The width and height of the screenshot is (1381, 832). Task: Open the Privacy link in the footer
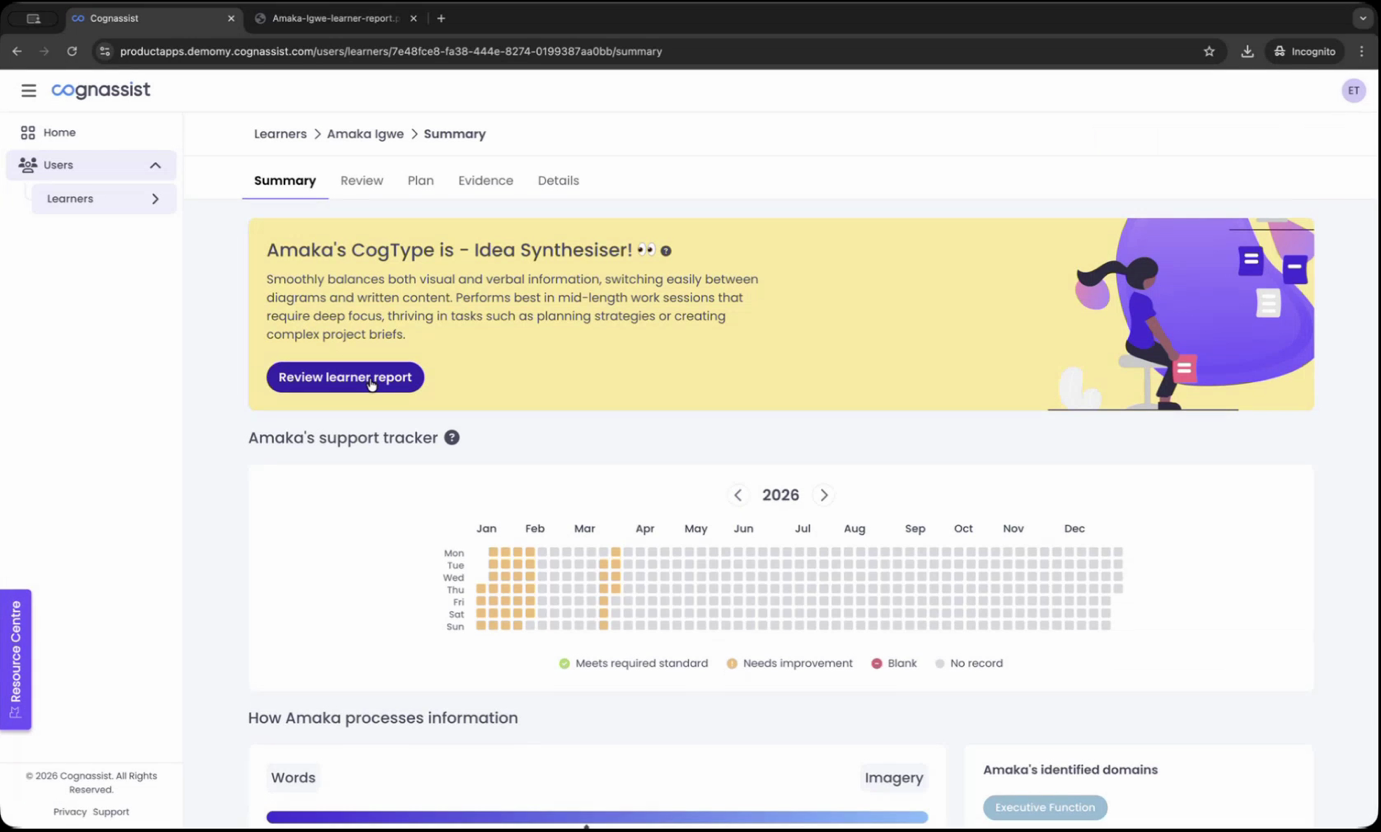(x=70, y=812)
